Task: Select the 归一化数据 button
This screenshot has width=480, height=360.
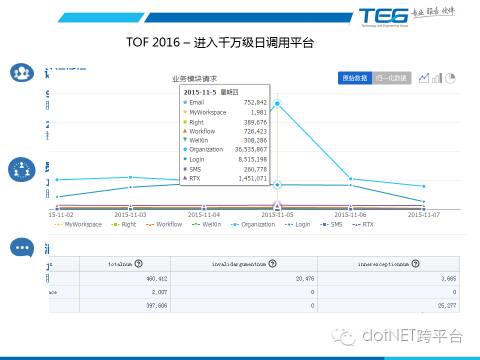Action: pyautogui.click(x=392, y=78)
